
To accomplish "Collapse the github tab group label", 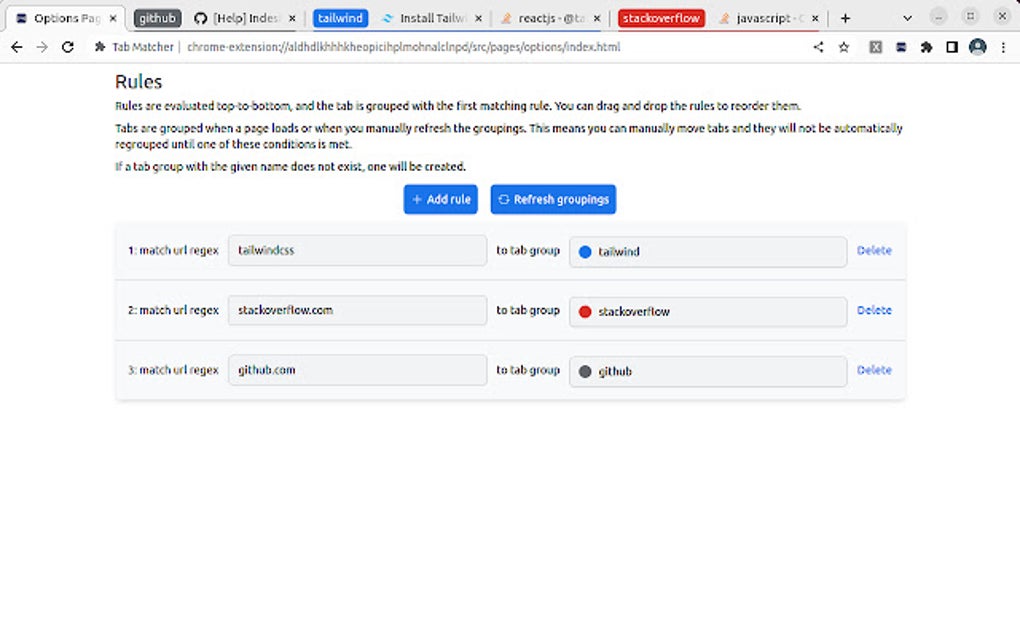I will 157,18.
